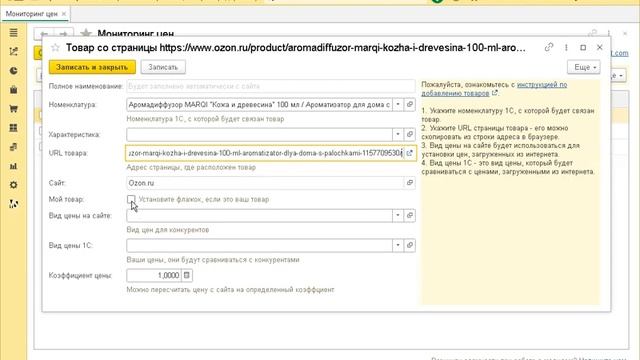The height and width of the screenshot is (360, 640).
Task: Click the Записать button
Action: coord(163,67)
